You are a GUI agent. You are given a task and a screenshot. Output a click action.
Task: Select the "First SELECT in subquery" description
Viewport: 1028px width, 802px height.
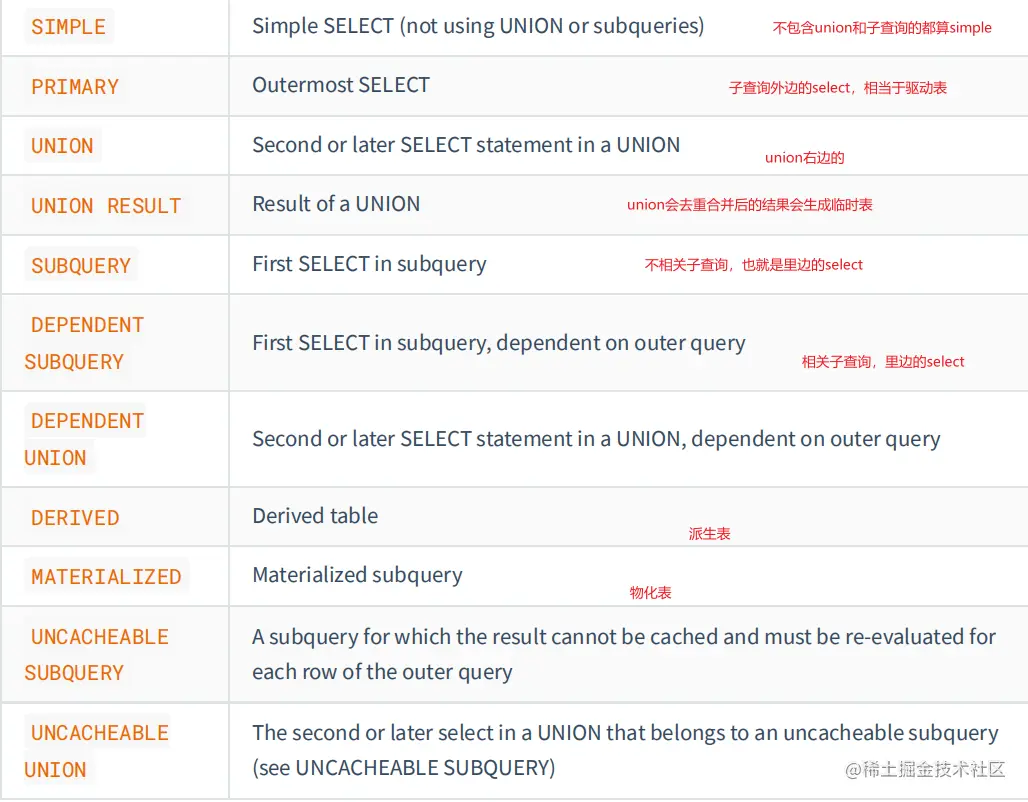pos(369,264)
